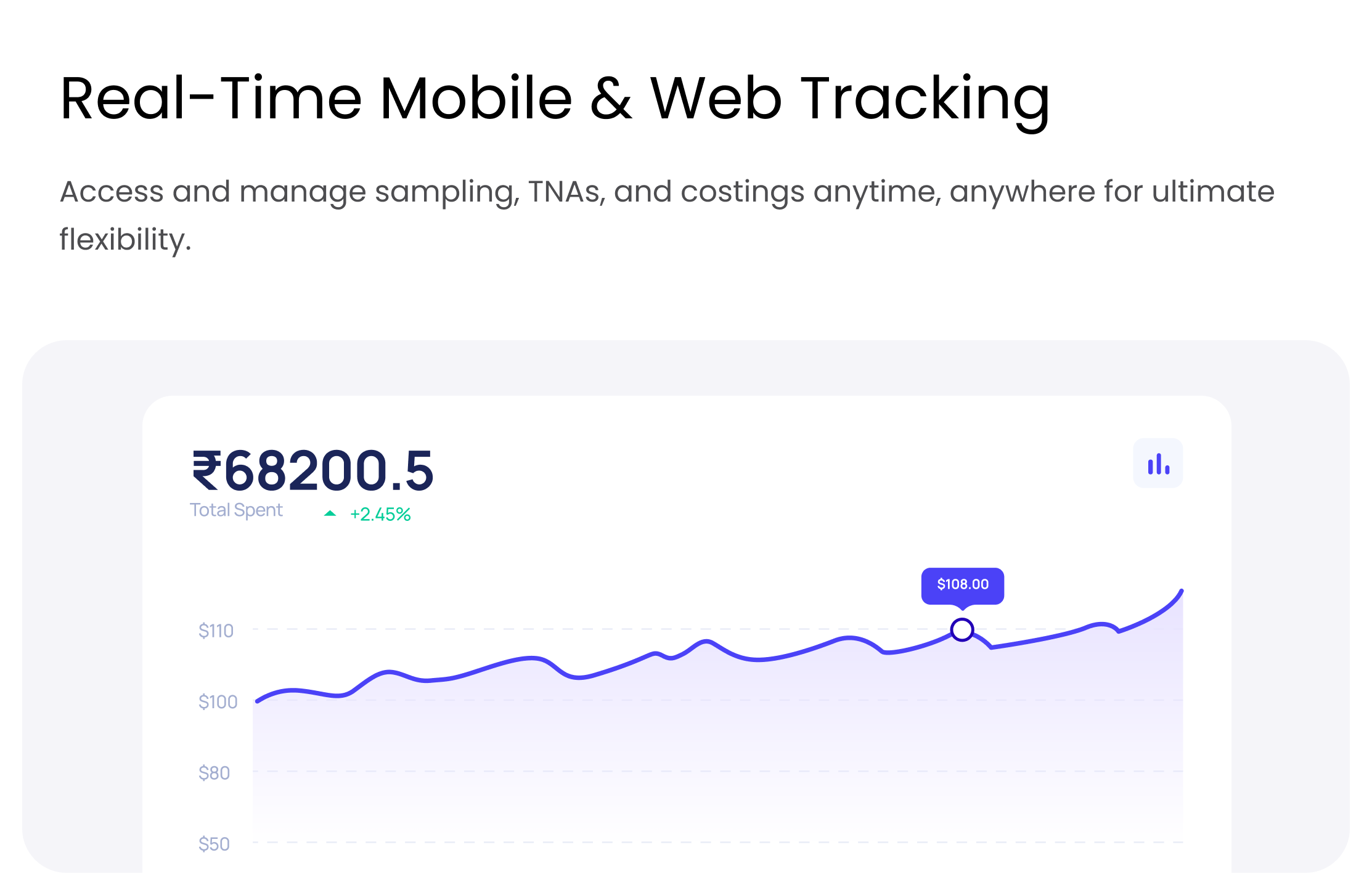Click the $110 axis label
Viewport: 1372px width, 895px height.
tap(216, 631)
